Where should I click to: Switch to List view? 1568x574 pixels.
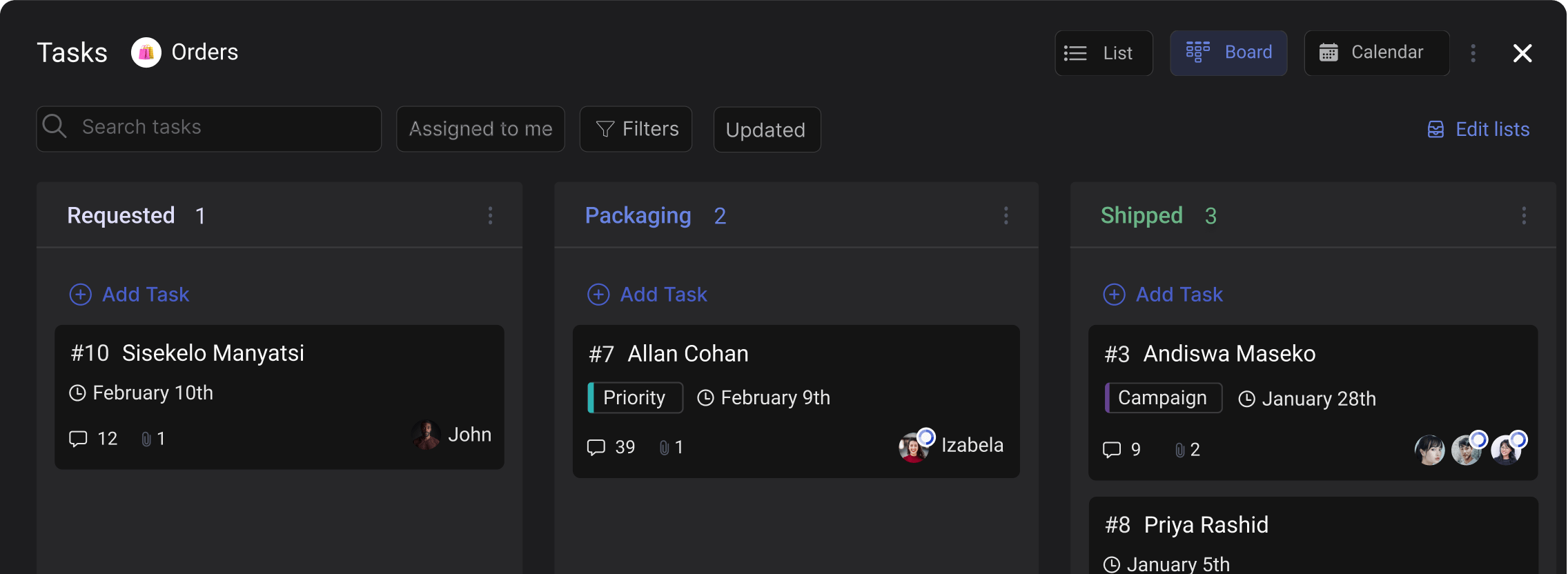click(x=1104, y=52)
